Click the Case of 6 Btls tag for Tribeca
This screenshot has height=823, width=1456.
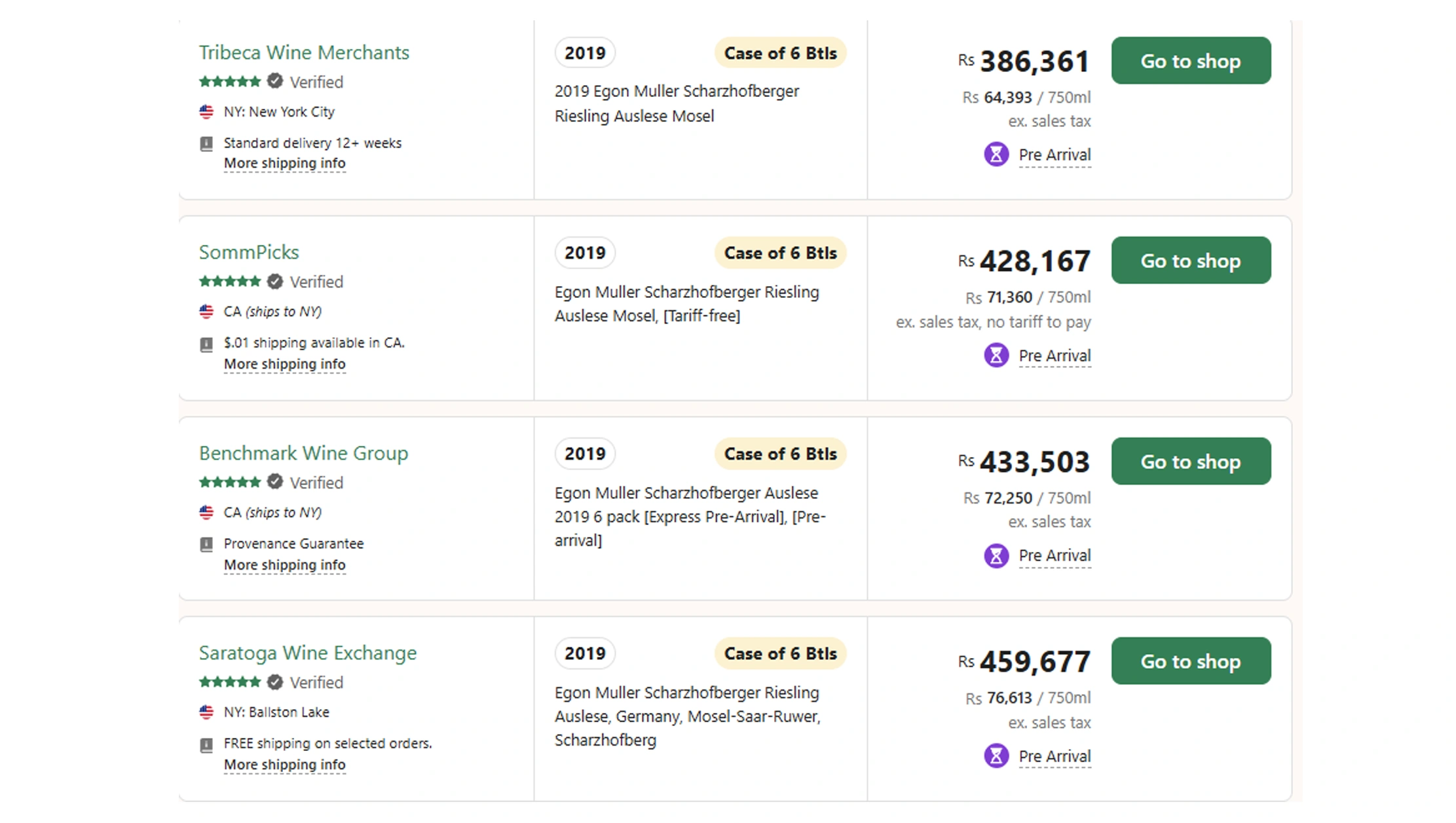pos(780,53)
